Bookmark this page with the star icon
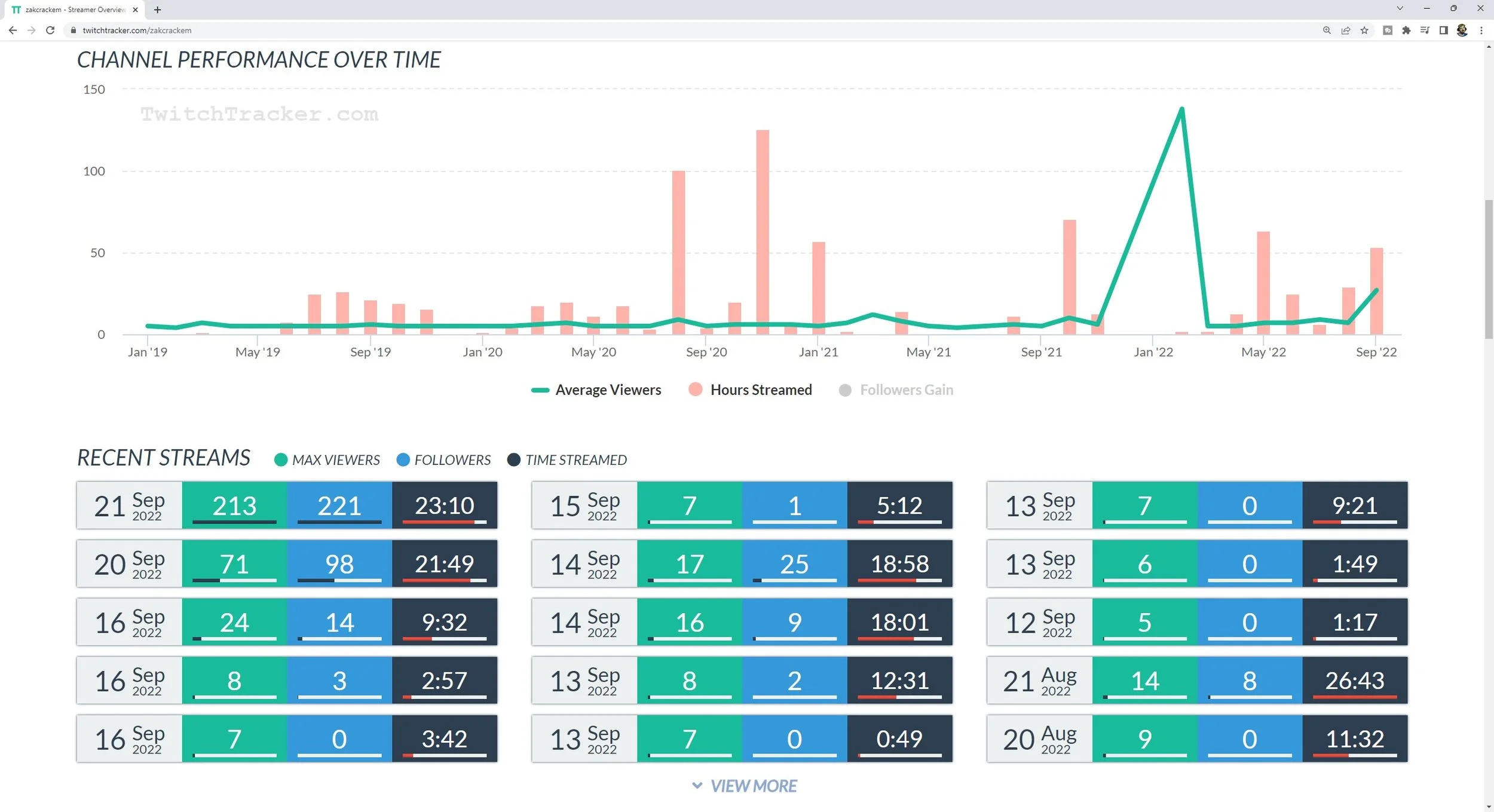The width and height of the screenshot is (1494, 812). pos(1364,30)
